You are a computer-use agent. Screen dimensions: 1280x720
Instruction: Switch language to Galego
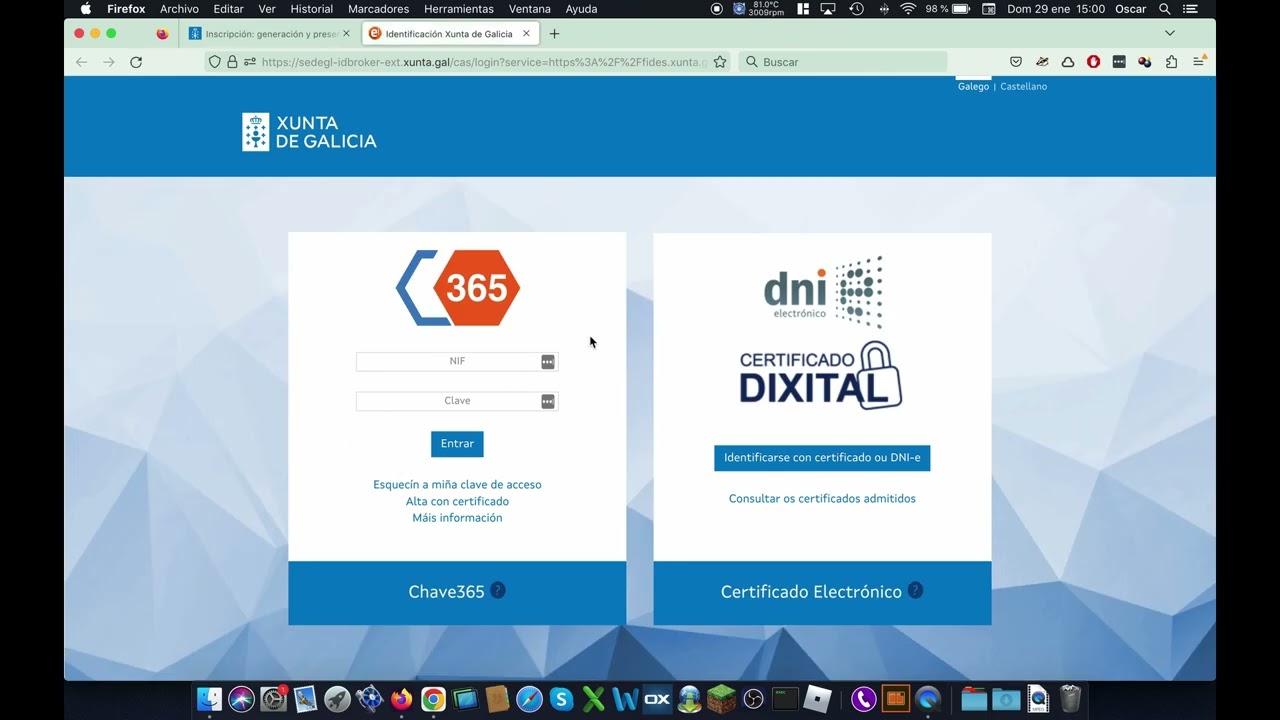coord(973,87)
